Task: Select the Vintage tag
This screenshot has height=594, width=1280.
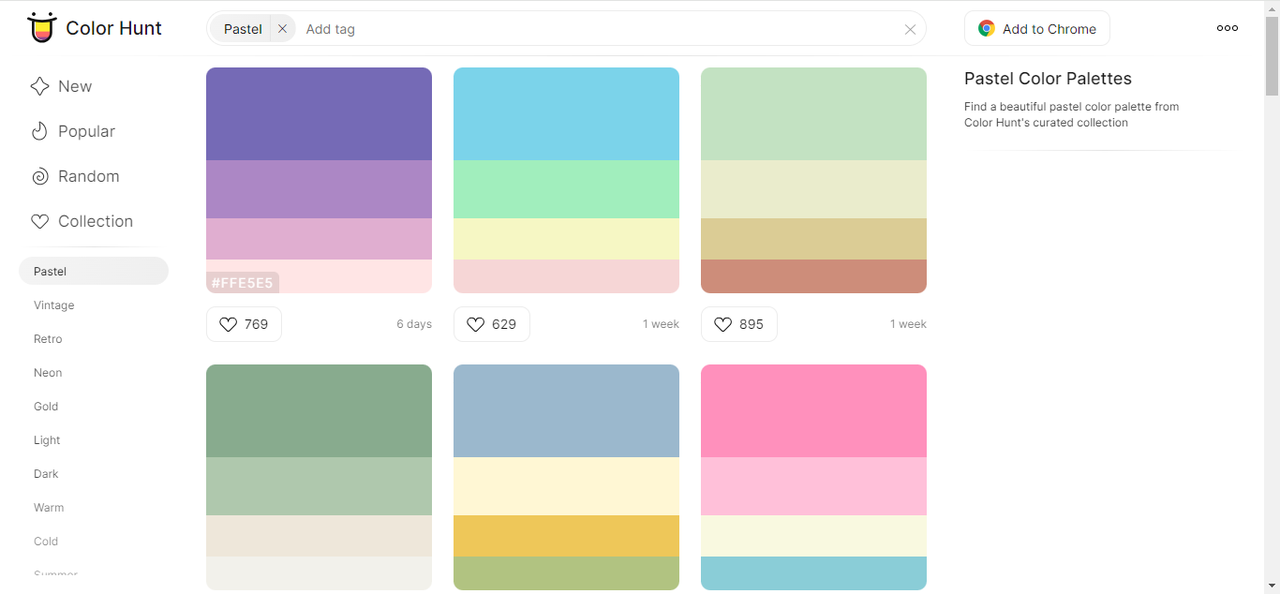Action: 54,305
